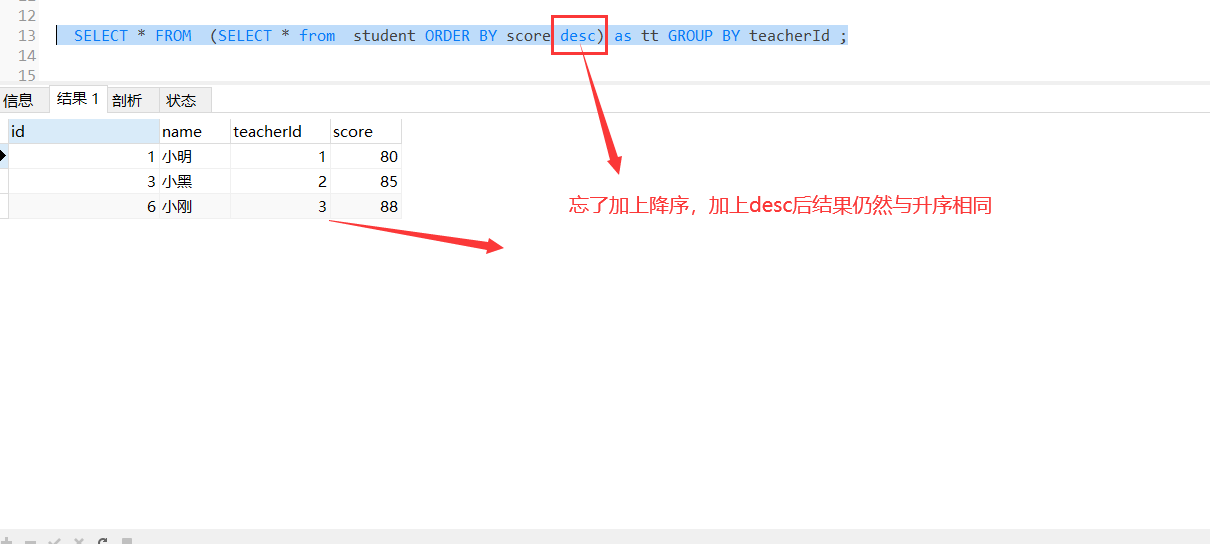Open the 剖析 tab
Screen dimensions: 1210x544
tap(127, 100)
